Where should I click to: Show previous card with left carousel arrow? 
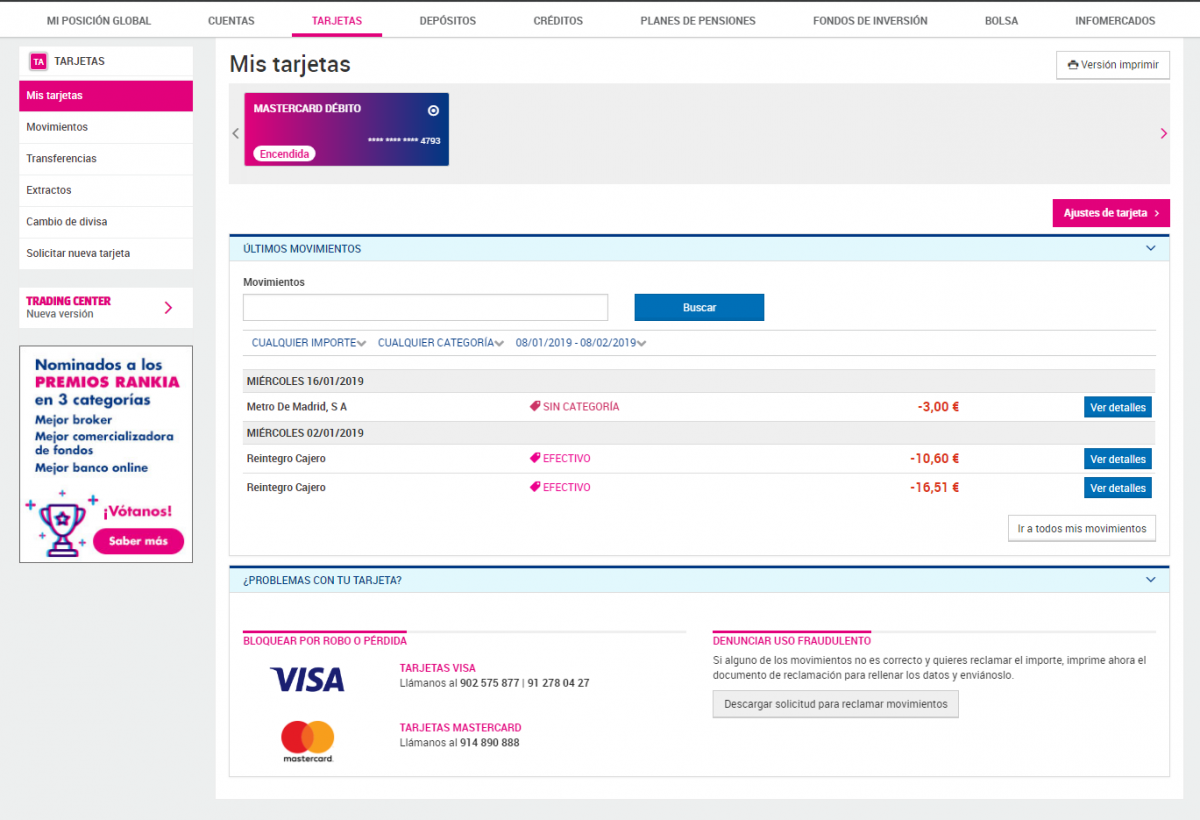pyautogui.click(x=236, y=133)
